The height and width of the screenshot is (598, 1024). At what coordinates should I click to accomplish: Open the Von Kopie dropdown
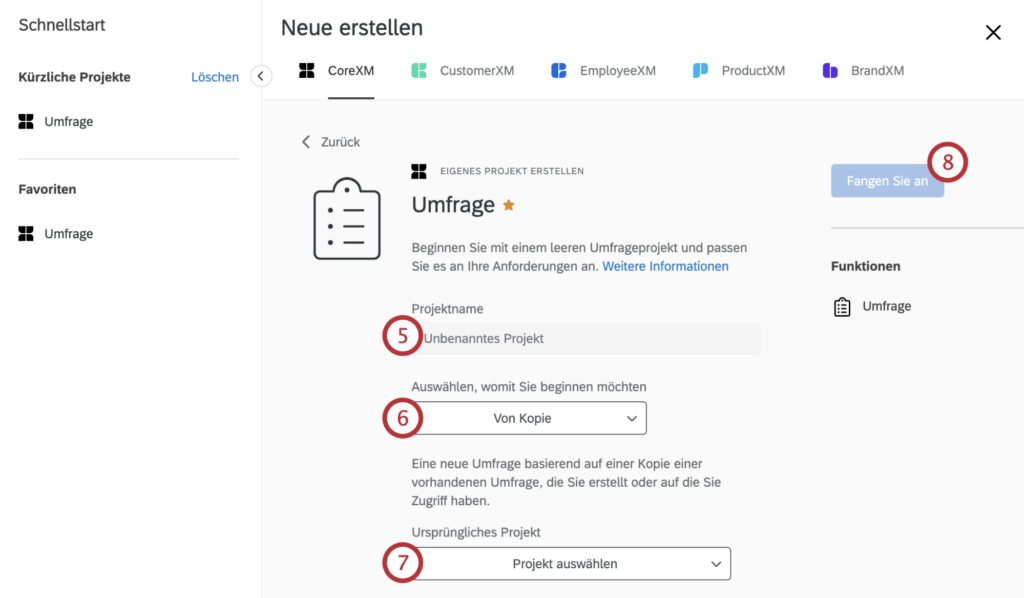pyautogui.click(x=529, y=418)
